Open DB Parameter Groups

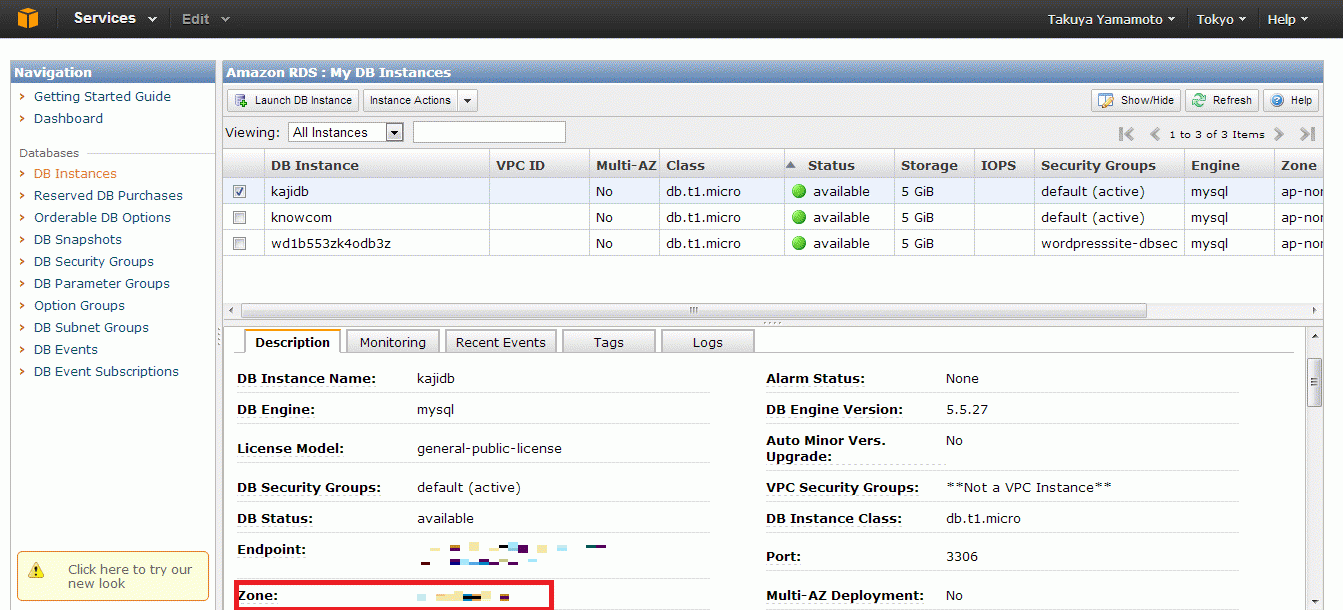coord(102,283)
